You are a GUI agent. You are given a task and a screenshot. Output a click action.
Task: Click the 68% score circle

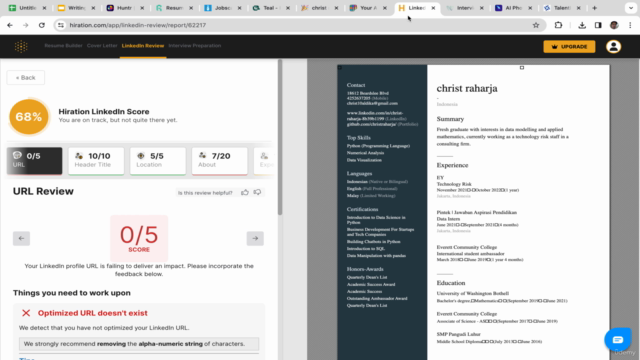click(x=29, y=117)
